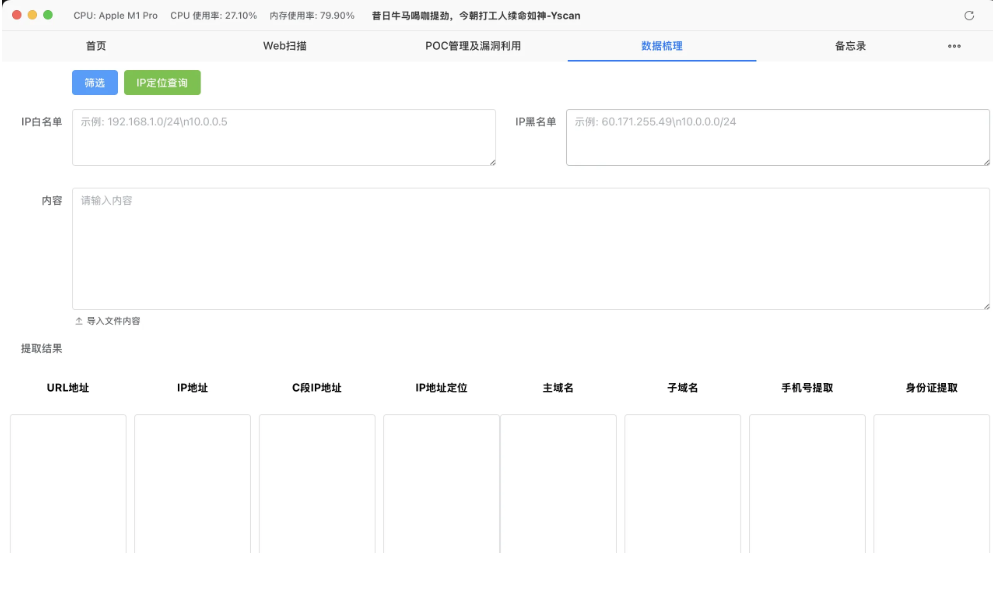Click the 提取结果 label

click(x=42, y=348)
